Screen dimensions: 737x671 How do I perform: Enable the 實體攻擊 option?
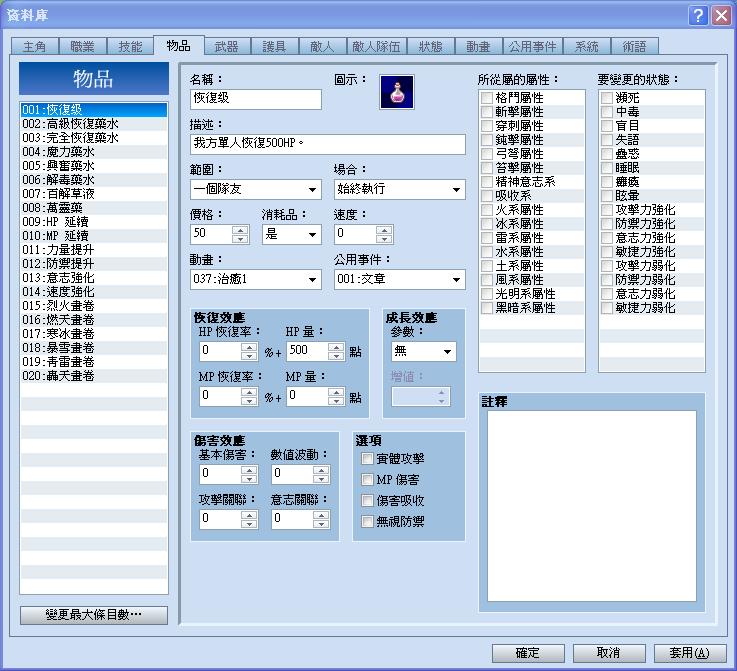(367, 459)
